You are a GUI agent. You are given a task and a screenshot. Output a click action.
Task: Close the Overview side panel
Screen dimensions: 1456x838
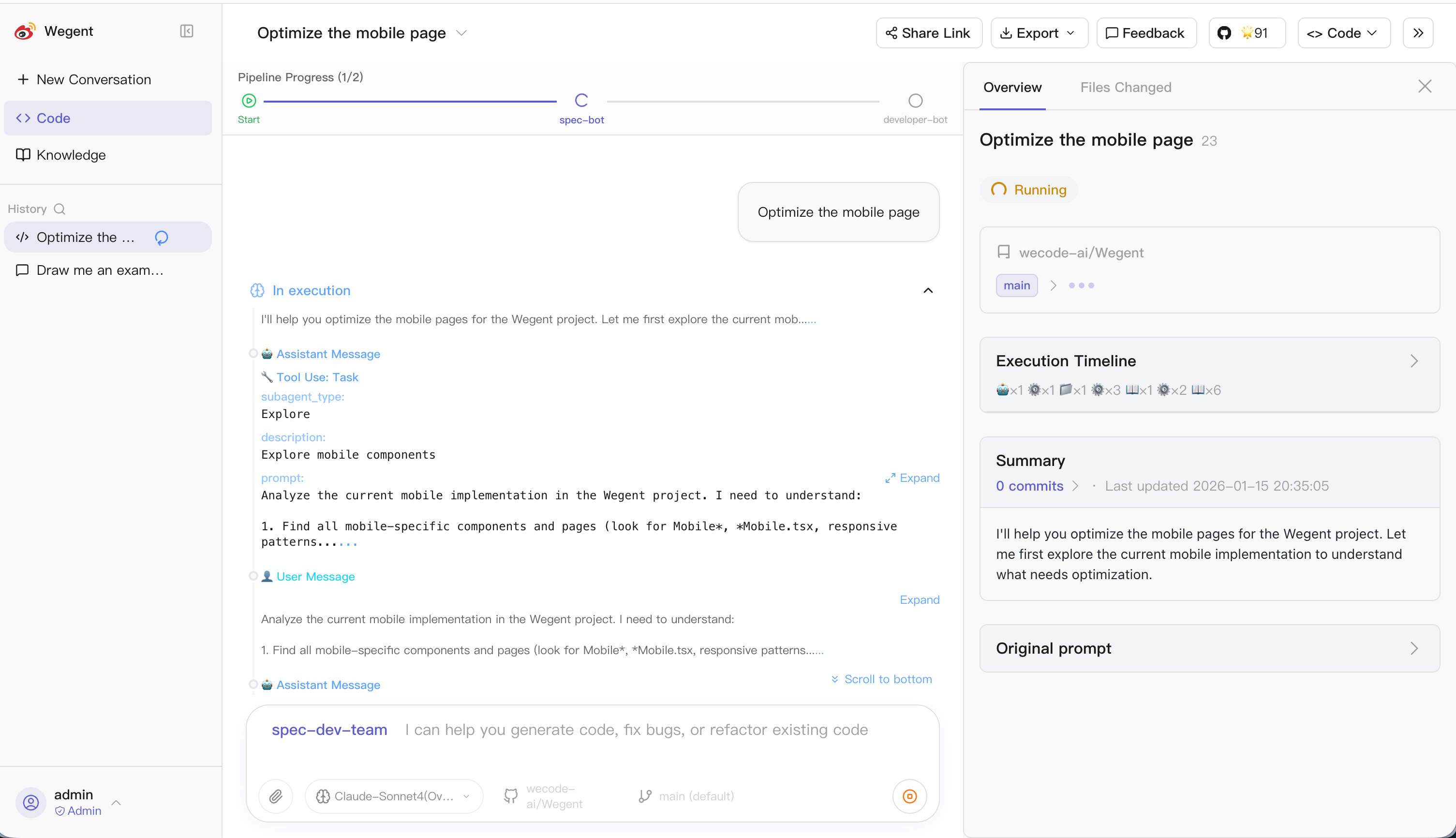(x=1425, y=87)
